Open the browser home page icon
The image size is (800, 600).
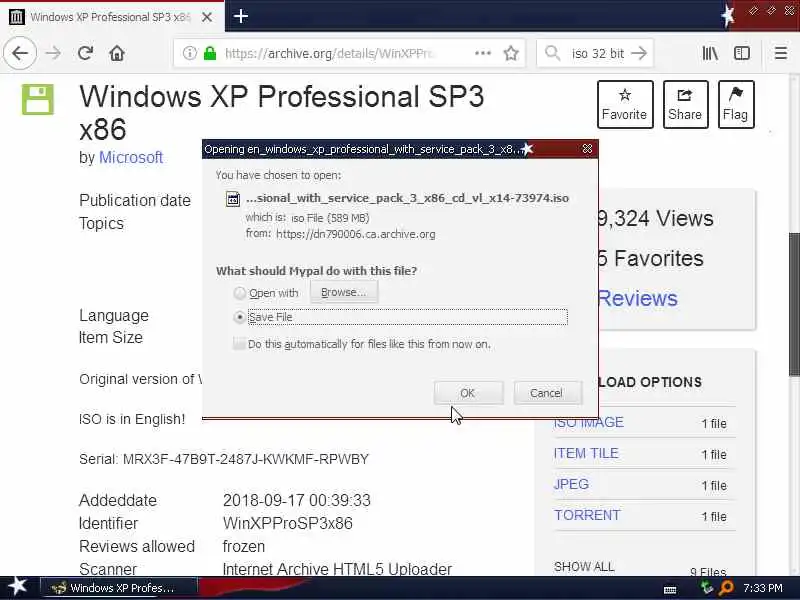(117, 53)
